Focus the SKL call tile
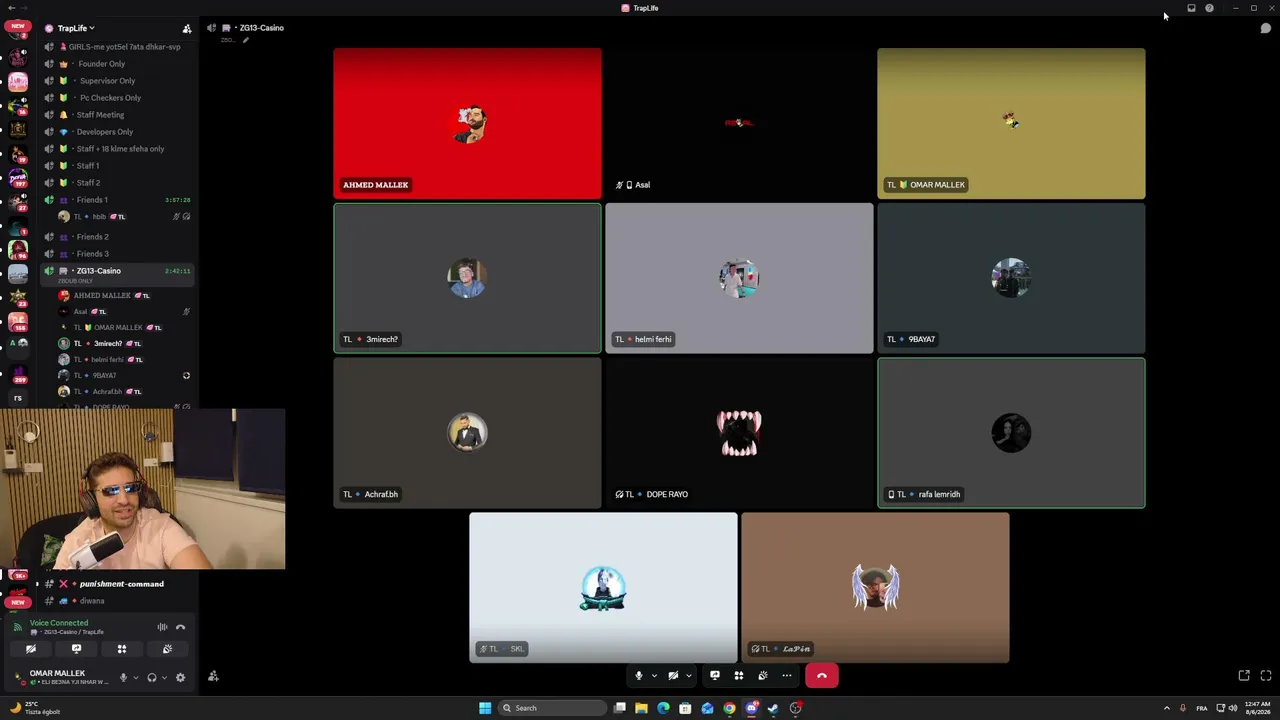Screen dimensions: 1280x720 coord(603,588)
